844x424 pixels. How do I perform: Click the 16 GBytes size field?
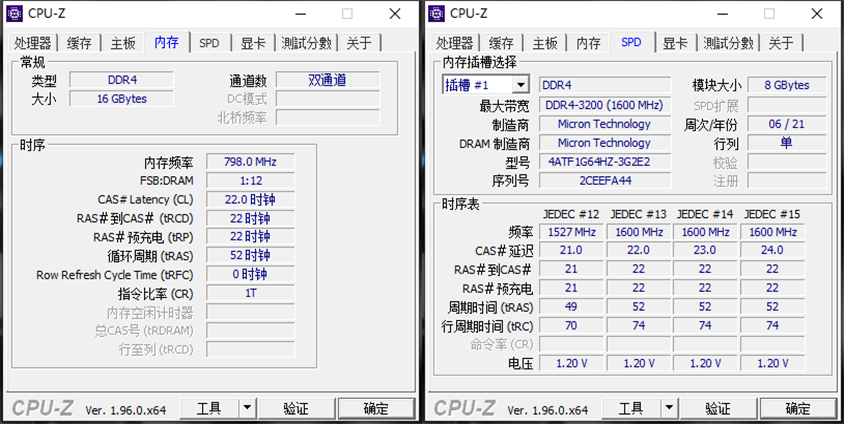pos(122,99)
